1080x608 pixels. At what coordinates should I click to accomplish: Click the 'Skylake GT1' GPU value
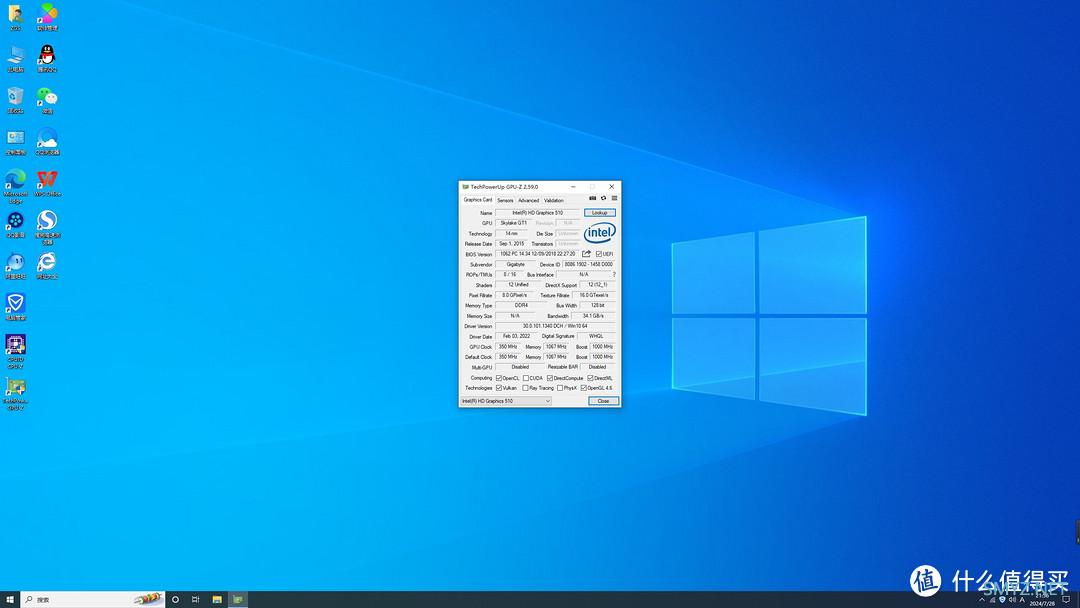pos(513,223)
